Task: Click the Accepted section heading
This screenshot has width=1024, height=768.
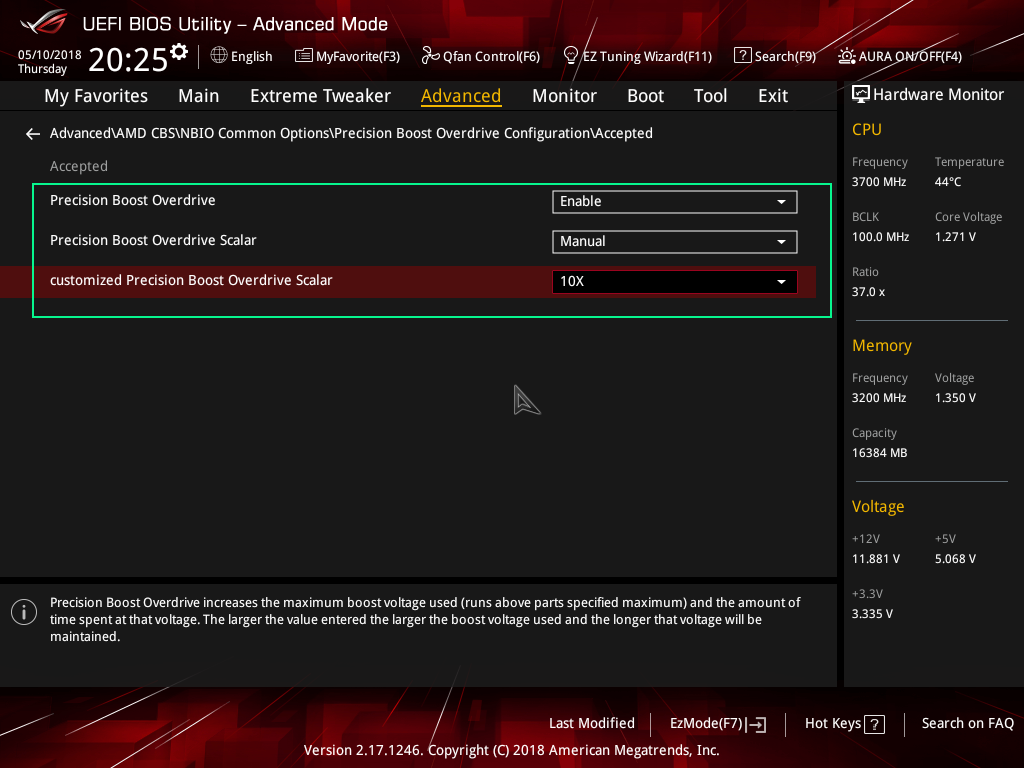Action: click(79, 167)
